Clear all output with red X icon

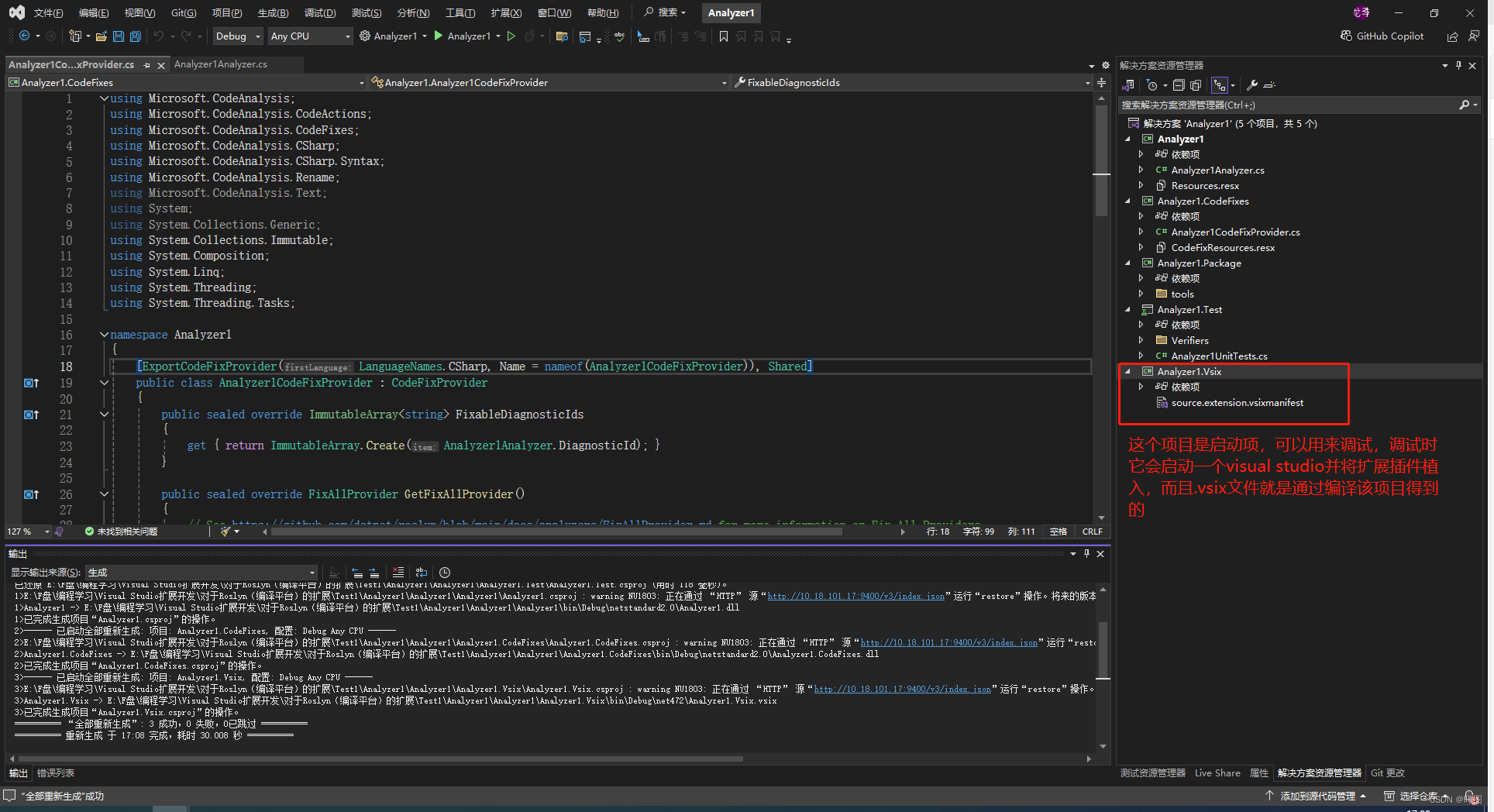398,572
